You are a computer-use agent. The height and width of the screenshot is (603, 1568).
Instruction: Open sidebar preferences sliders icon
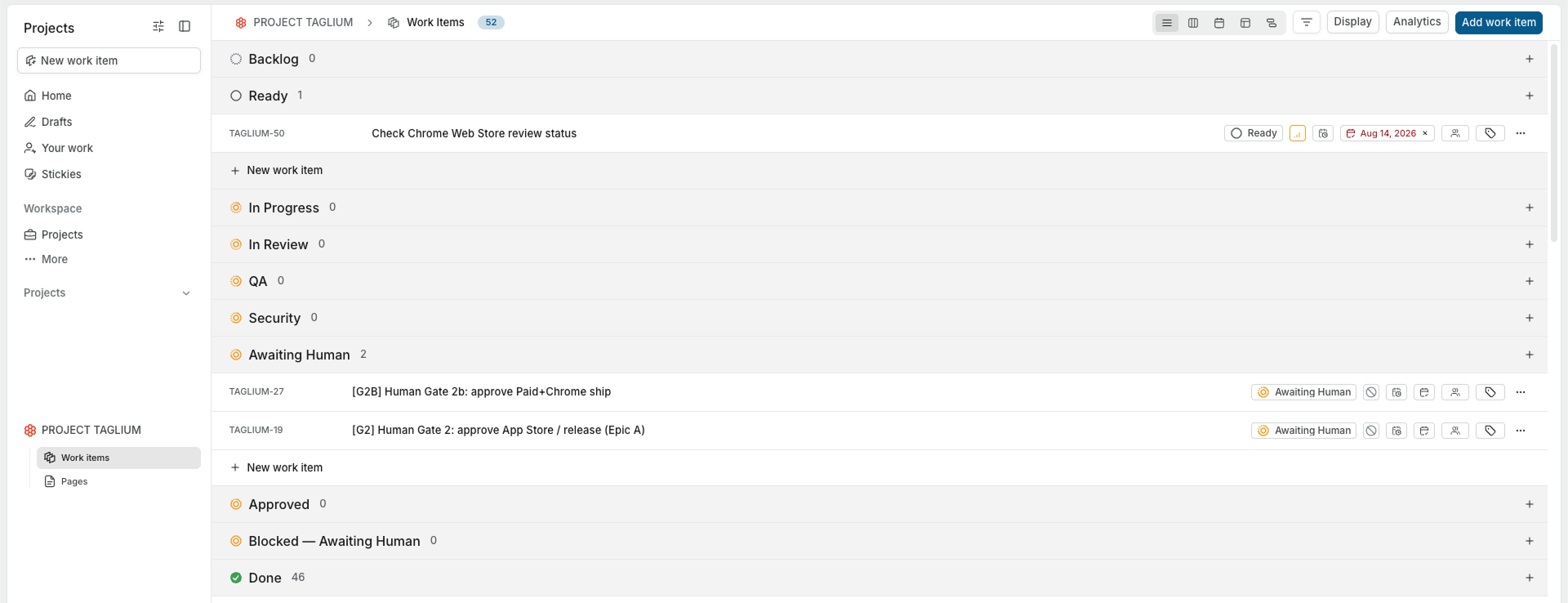click(158, 27)
